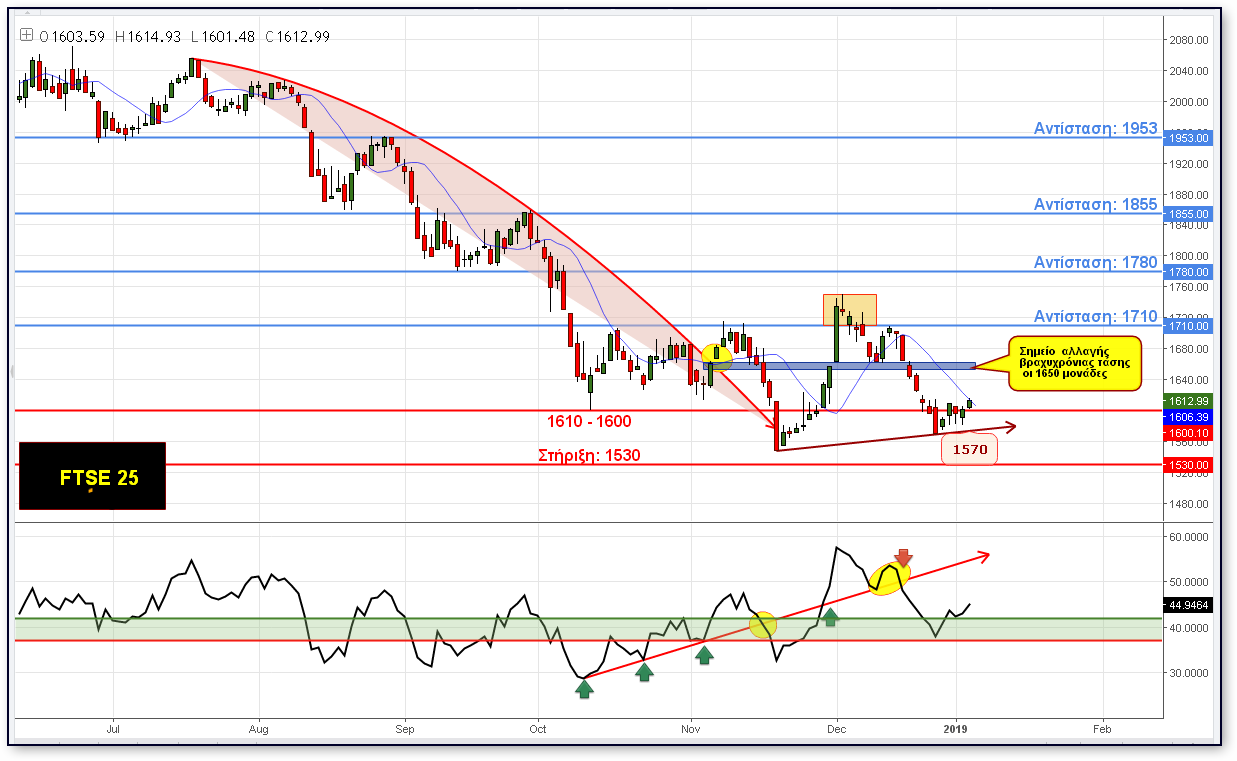Select the blue horizontal zone near 1650
This screenshot has height=761, width=1237.
[x=838, y=366]
